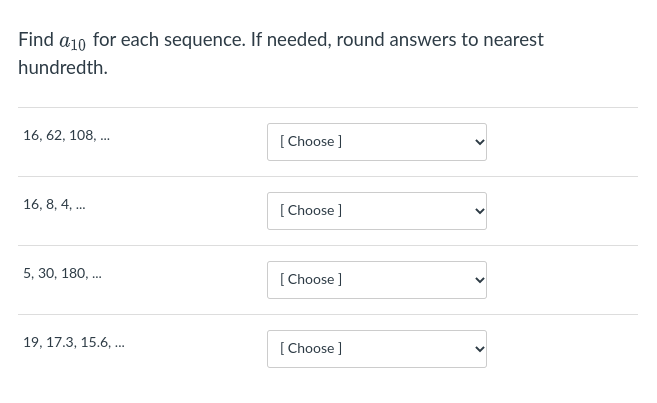The image size is (657, 403).
Task: Click the word hundredth in the prompt
Action: pyautogui.click(x=61, y=68)
